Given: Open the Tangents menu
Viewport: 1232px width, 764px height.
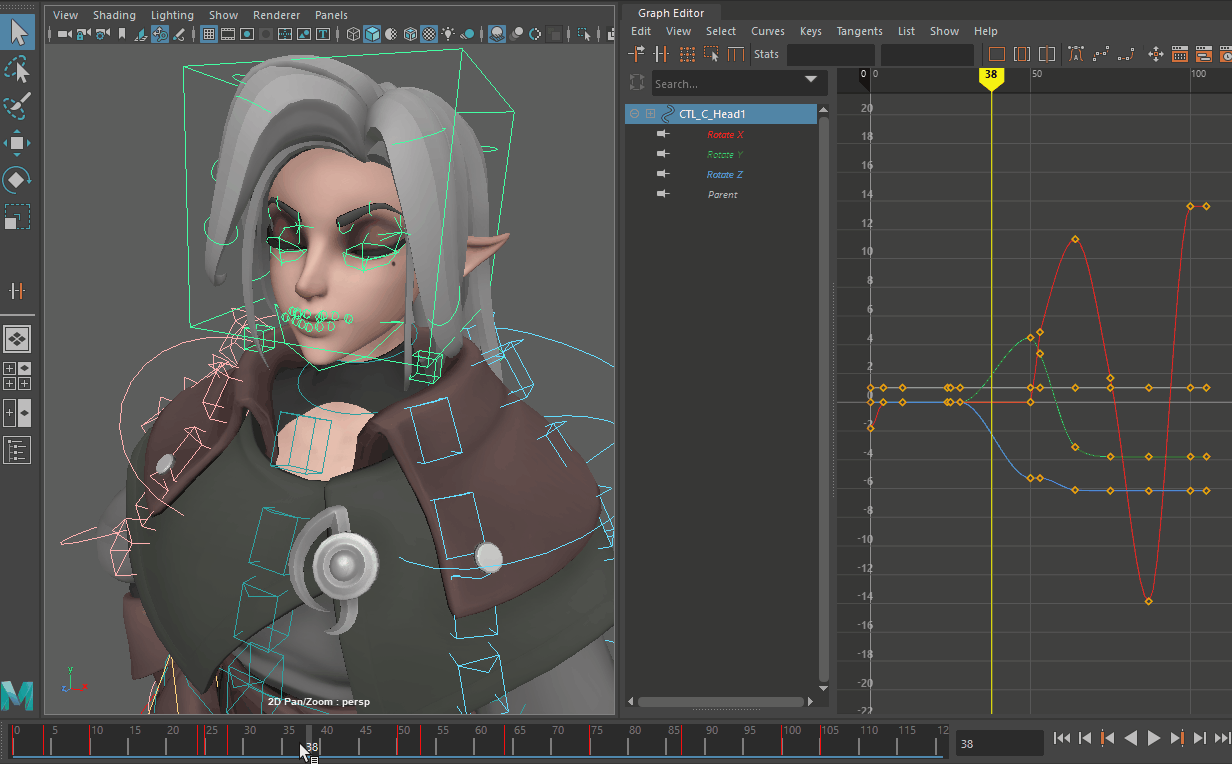Looking at the screenshot, I should pos(859,31).
